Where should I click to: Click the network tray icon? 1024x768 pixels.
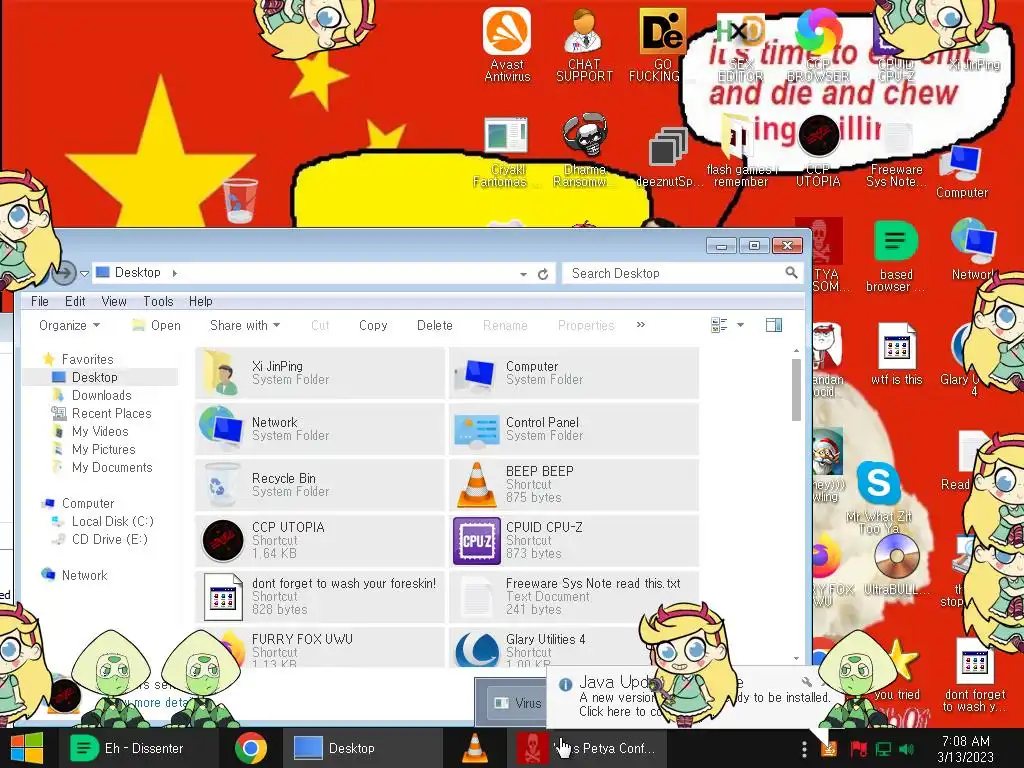(x=884, y=749)
